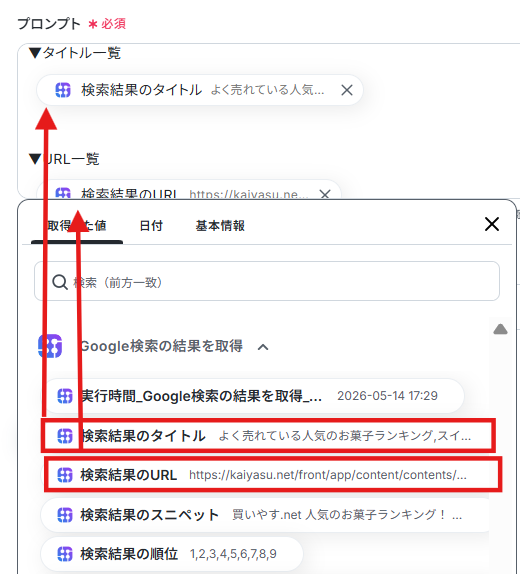Close the value picker popup

click(492, 224)
